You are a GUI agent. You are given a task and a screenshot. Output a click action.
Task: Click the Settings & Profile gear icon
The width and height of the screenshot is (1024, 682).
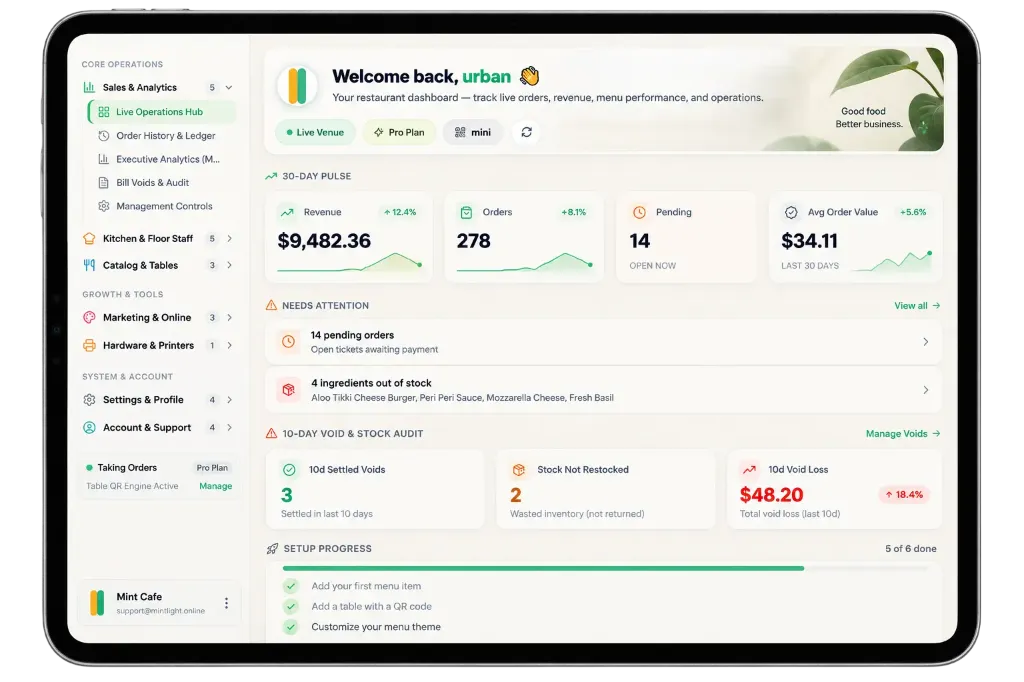89,400
